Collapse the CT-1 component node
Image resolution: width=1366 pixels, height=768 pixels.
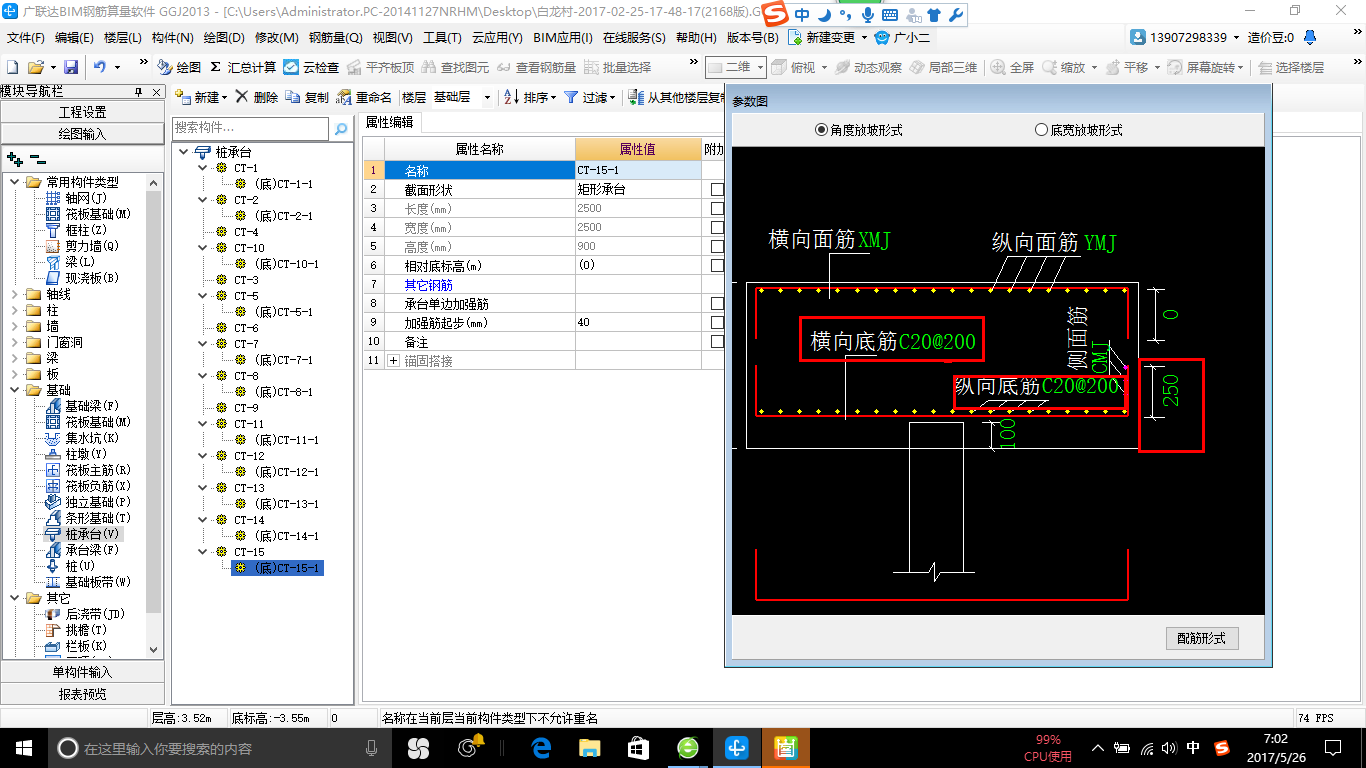click(x=203, y=168)
